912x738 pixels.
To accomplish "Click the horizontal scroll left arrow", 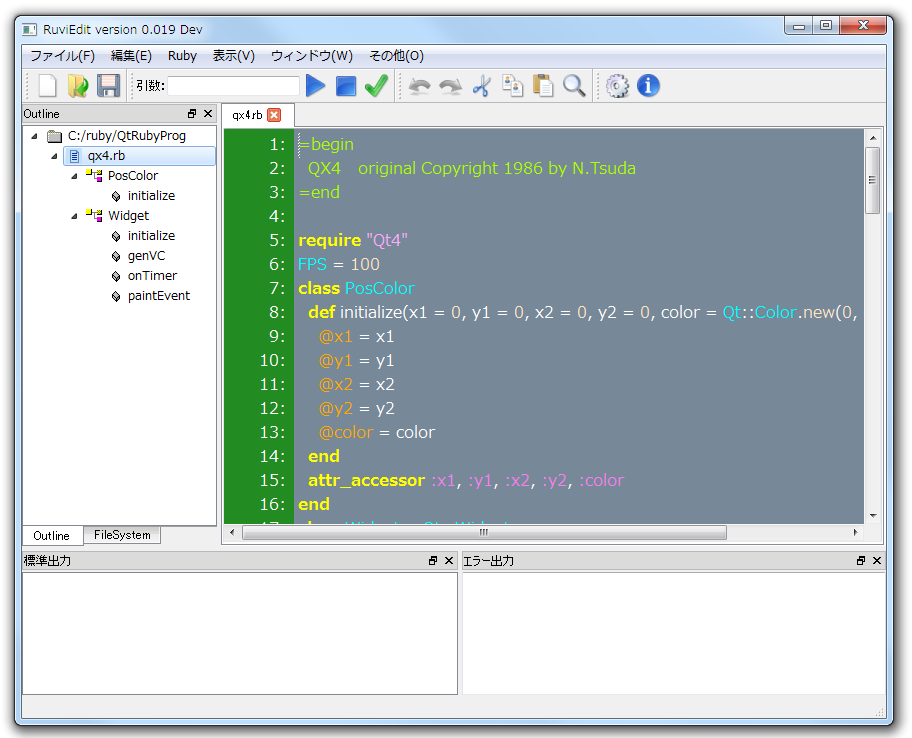I will pyautogui.click(x=232, y=533).
